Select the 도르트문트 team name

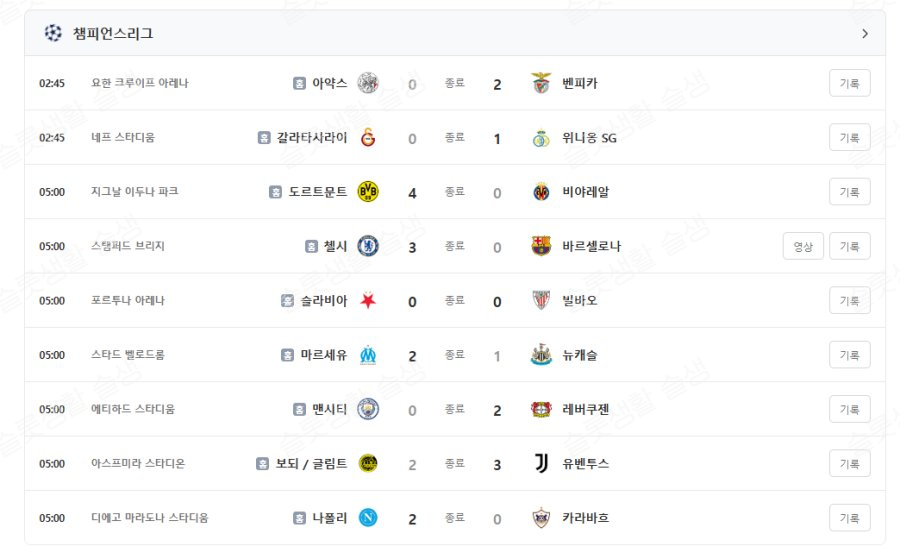point(318,192)
